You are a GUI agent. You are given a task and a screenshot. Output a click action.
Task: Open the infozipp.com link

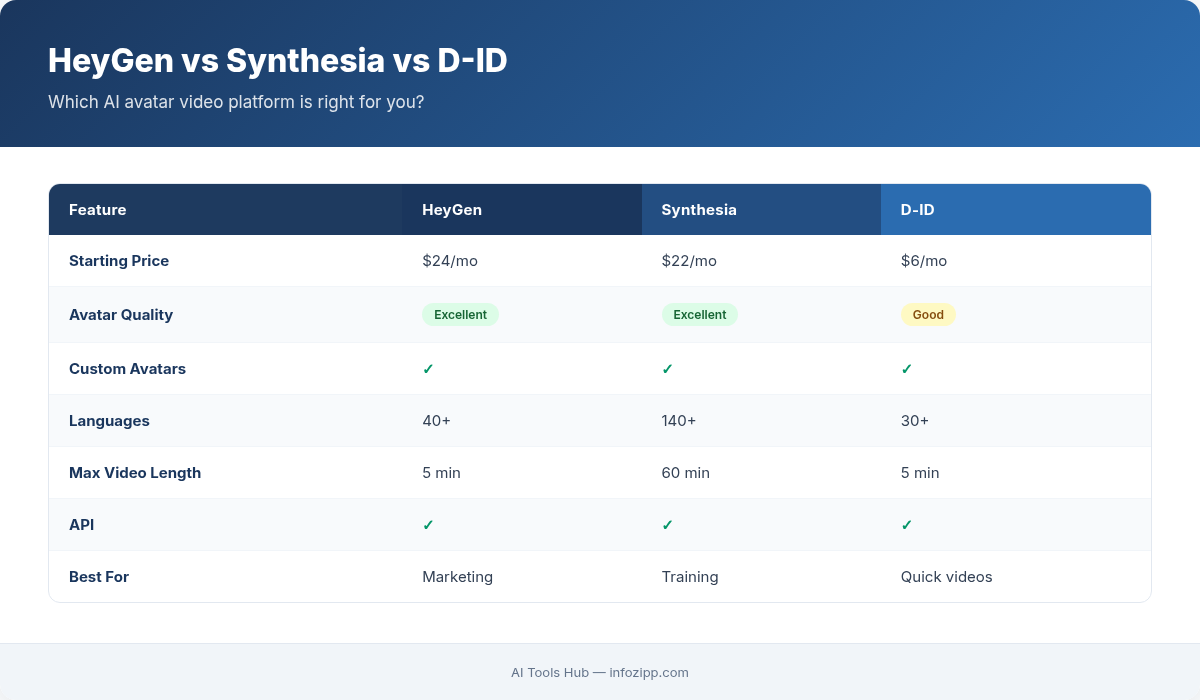tap(649, 672)
